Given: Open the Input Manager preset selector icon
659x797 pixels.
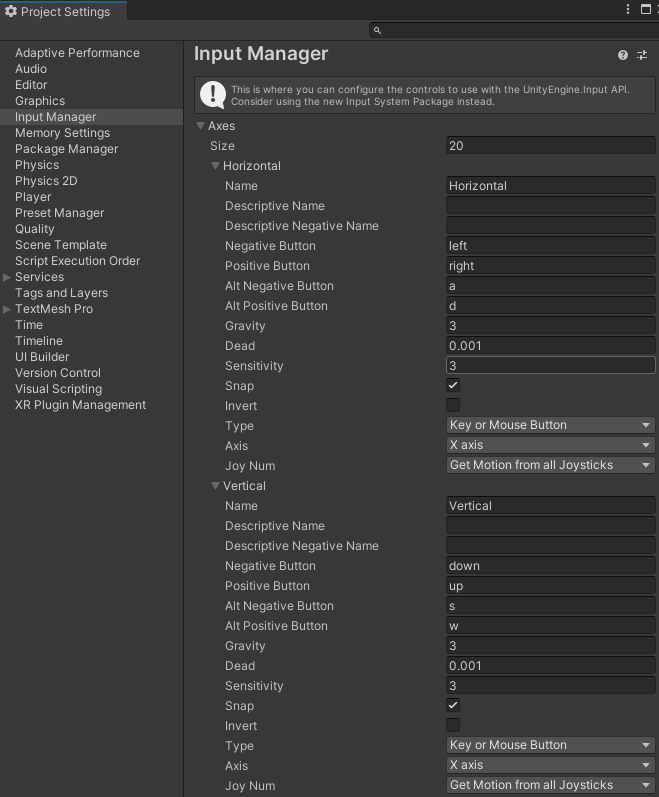Looking at the screenshot, I should pyautogui.click(x=642, y=55).
